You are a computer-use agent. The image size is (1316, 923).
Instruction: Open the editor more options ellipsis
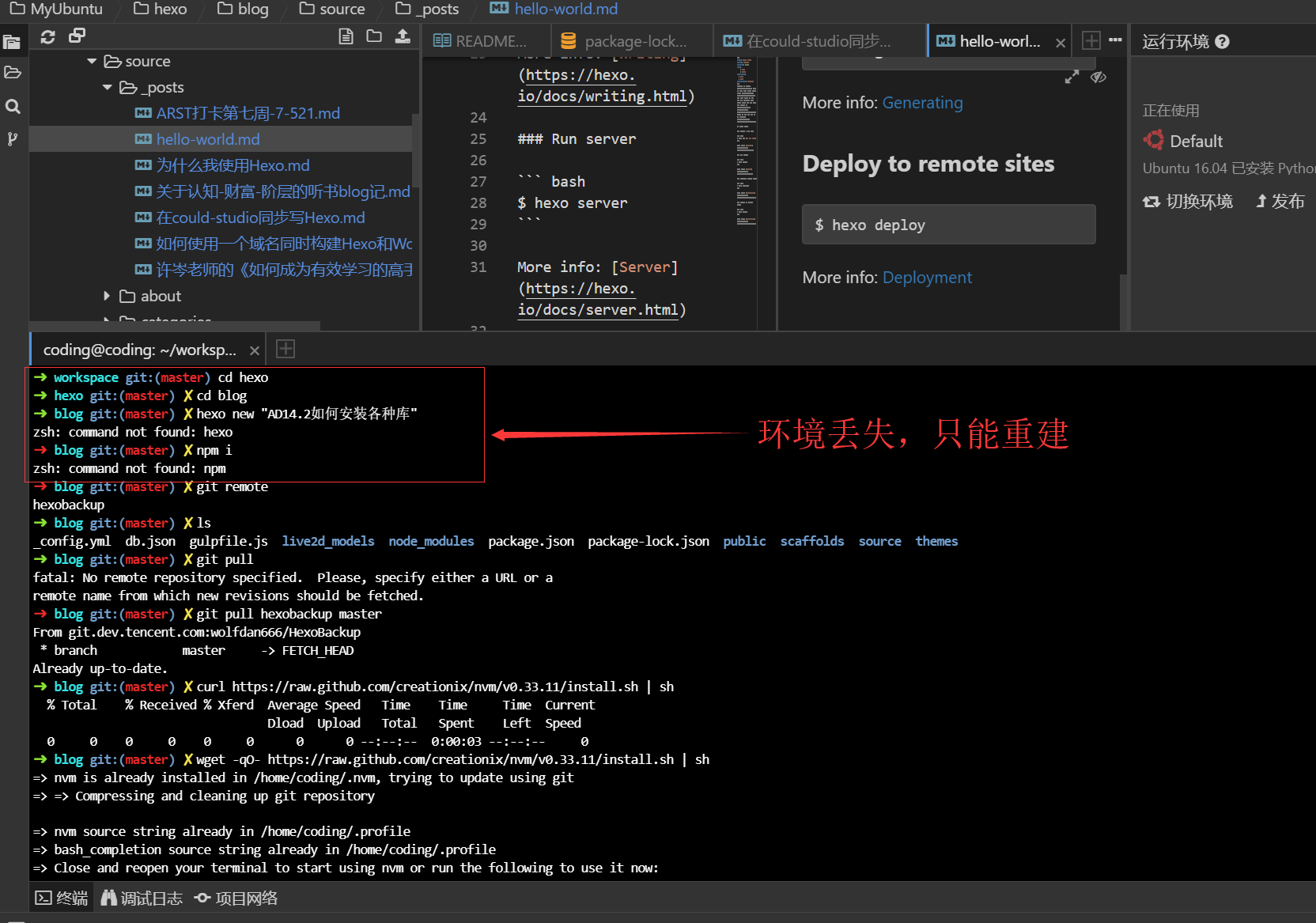(1115, 40)
